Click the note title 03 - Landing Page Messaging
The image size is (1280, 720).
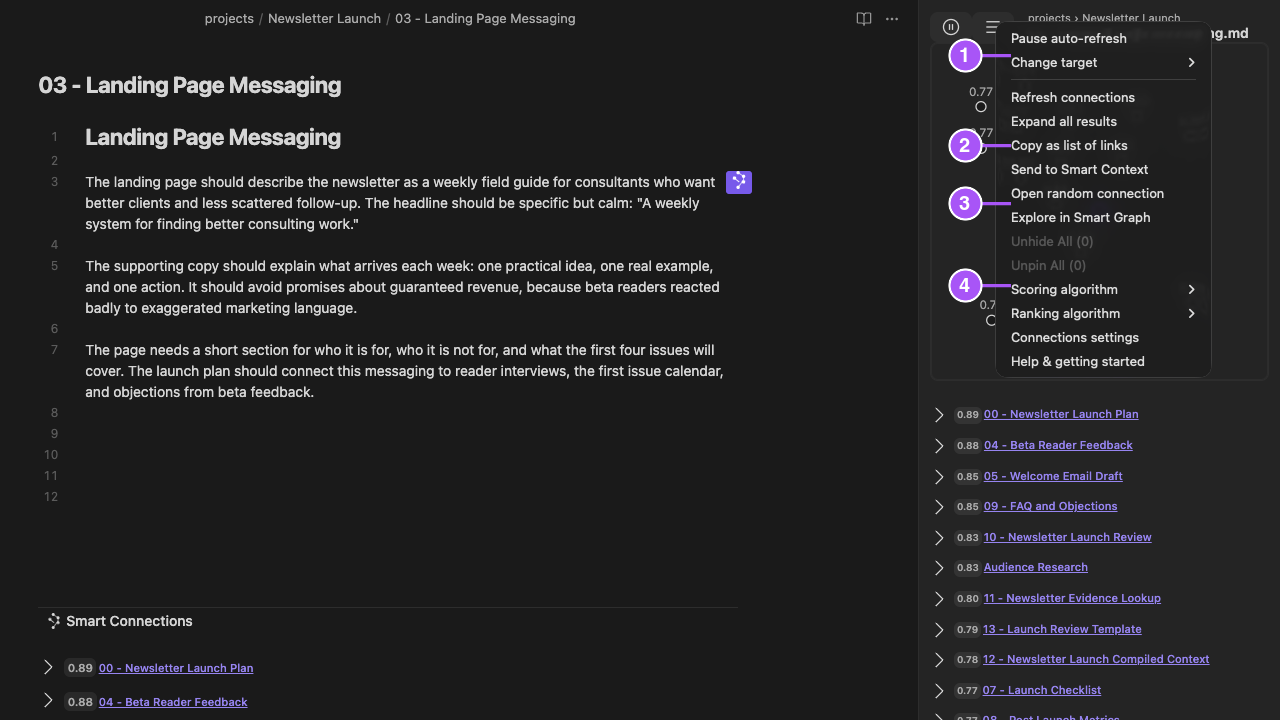coord(190,85)
